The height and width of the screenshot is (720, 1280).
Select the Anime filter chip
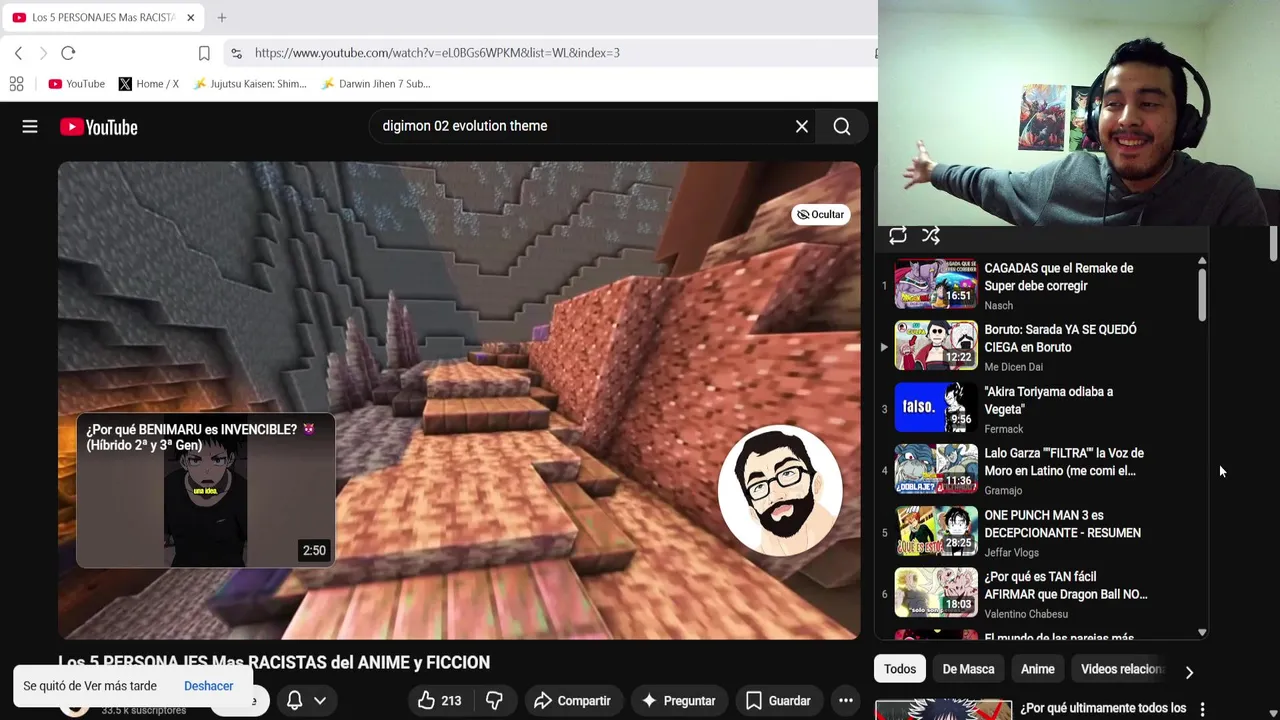click(1038, 669)
